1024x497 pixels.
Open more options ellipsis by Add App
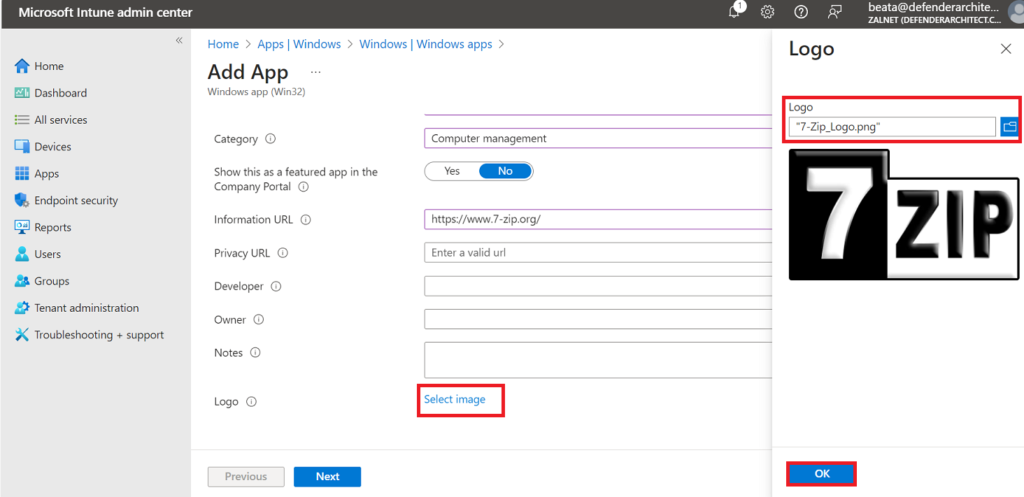315,72
